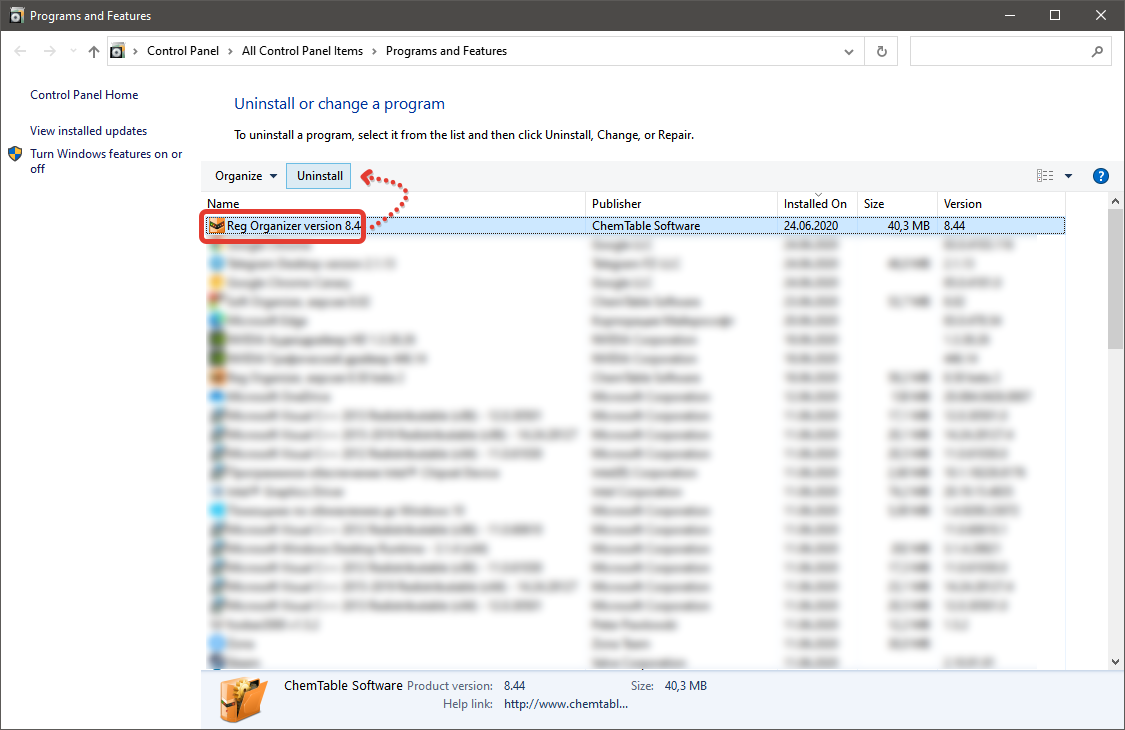This screenshot has width=1125, height=730.
Task: Open View installed updates
Action: coord(88,130)
